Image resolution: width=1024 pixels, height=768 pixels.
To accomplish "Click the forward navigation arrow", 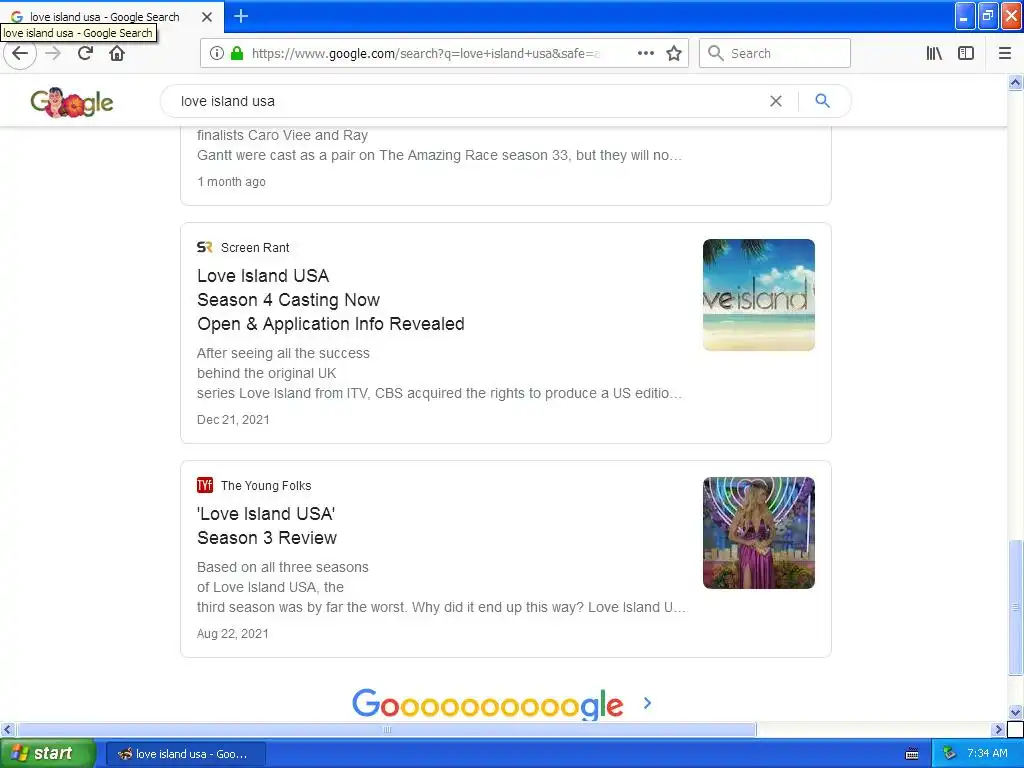I will click(53, 54).
